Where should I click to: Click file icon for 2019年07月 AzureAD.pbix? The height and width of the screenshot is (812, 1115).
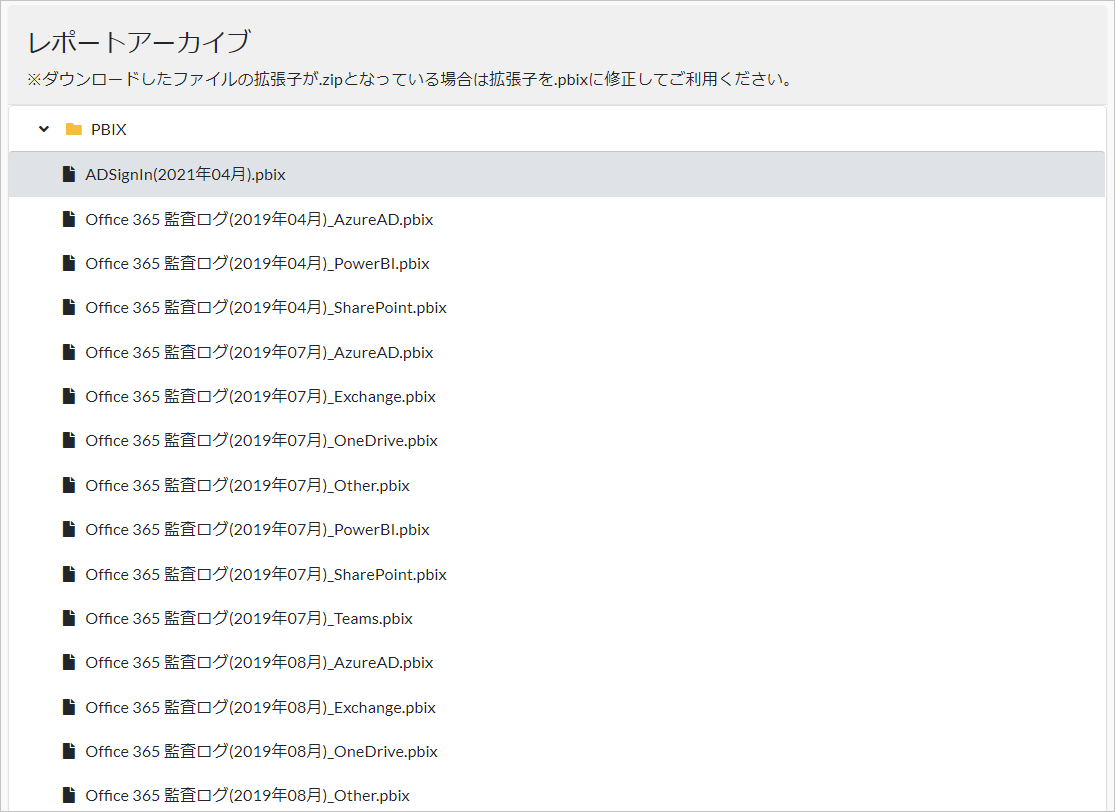69,352
